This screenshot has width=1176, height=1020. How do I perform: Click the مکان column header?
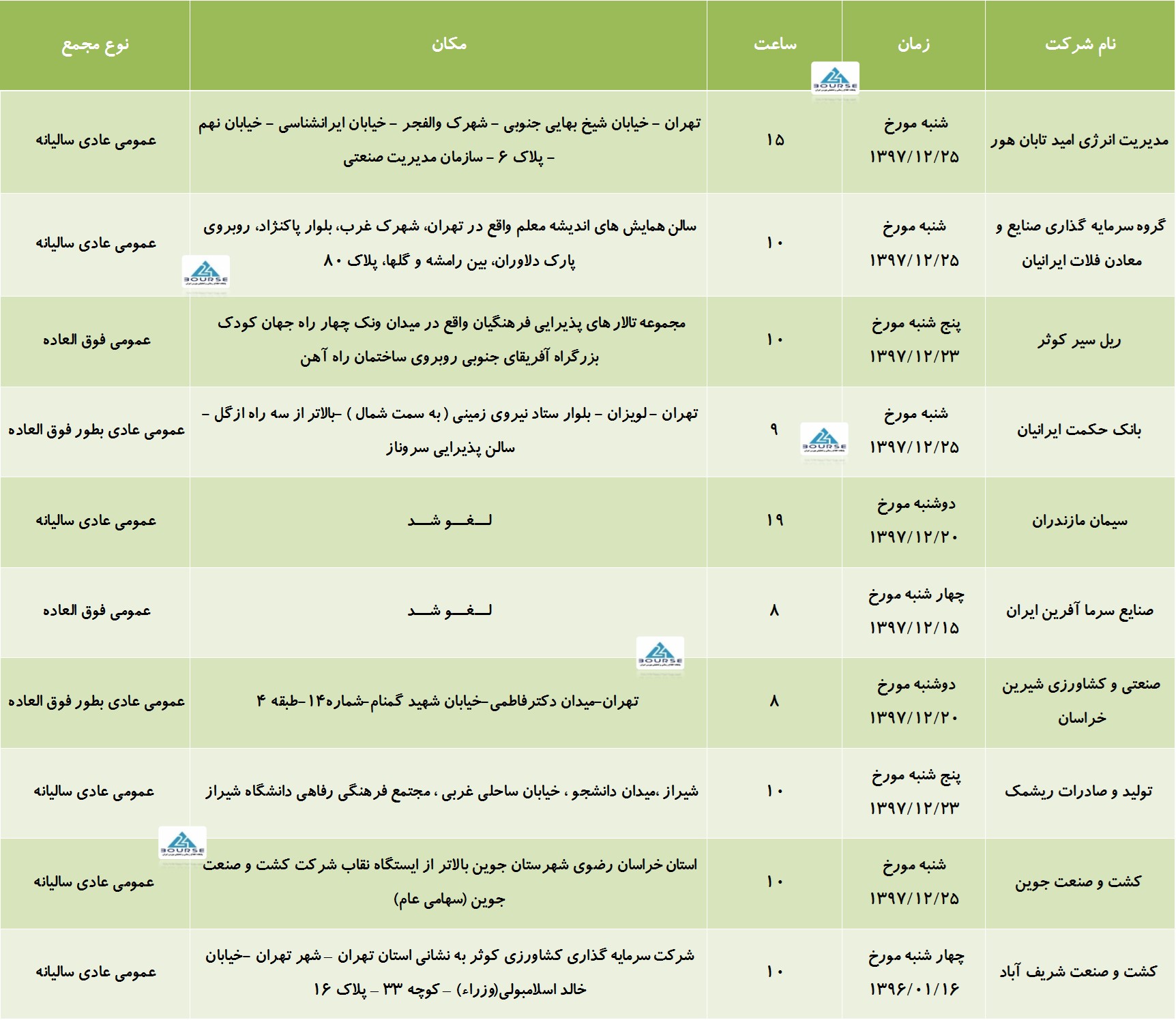449,44
